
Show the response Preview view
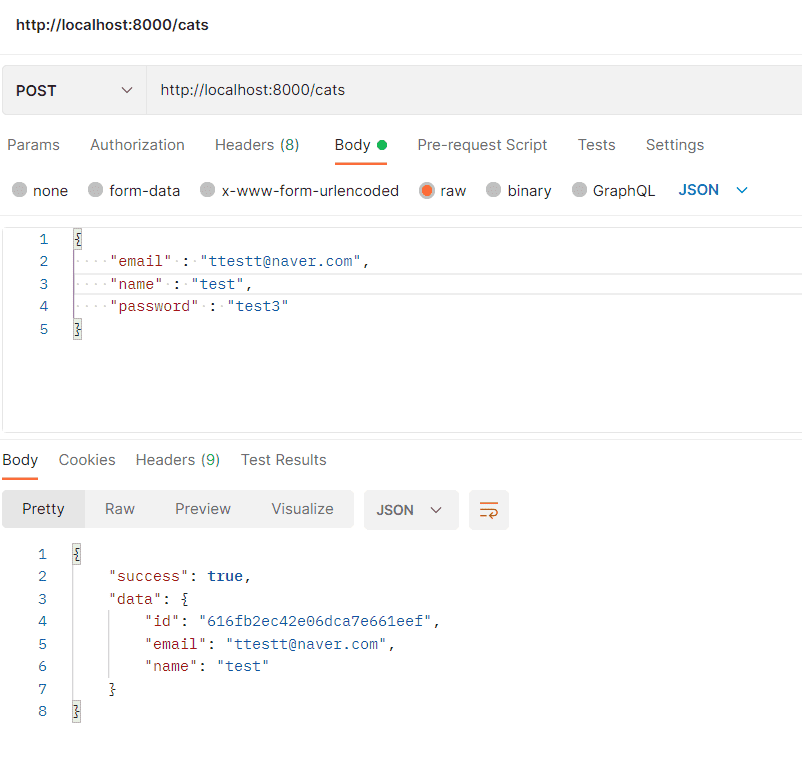[x=203, y=509]
